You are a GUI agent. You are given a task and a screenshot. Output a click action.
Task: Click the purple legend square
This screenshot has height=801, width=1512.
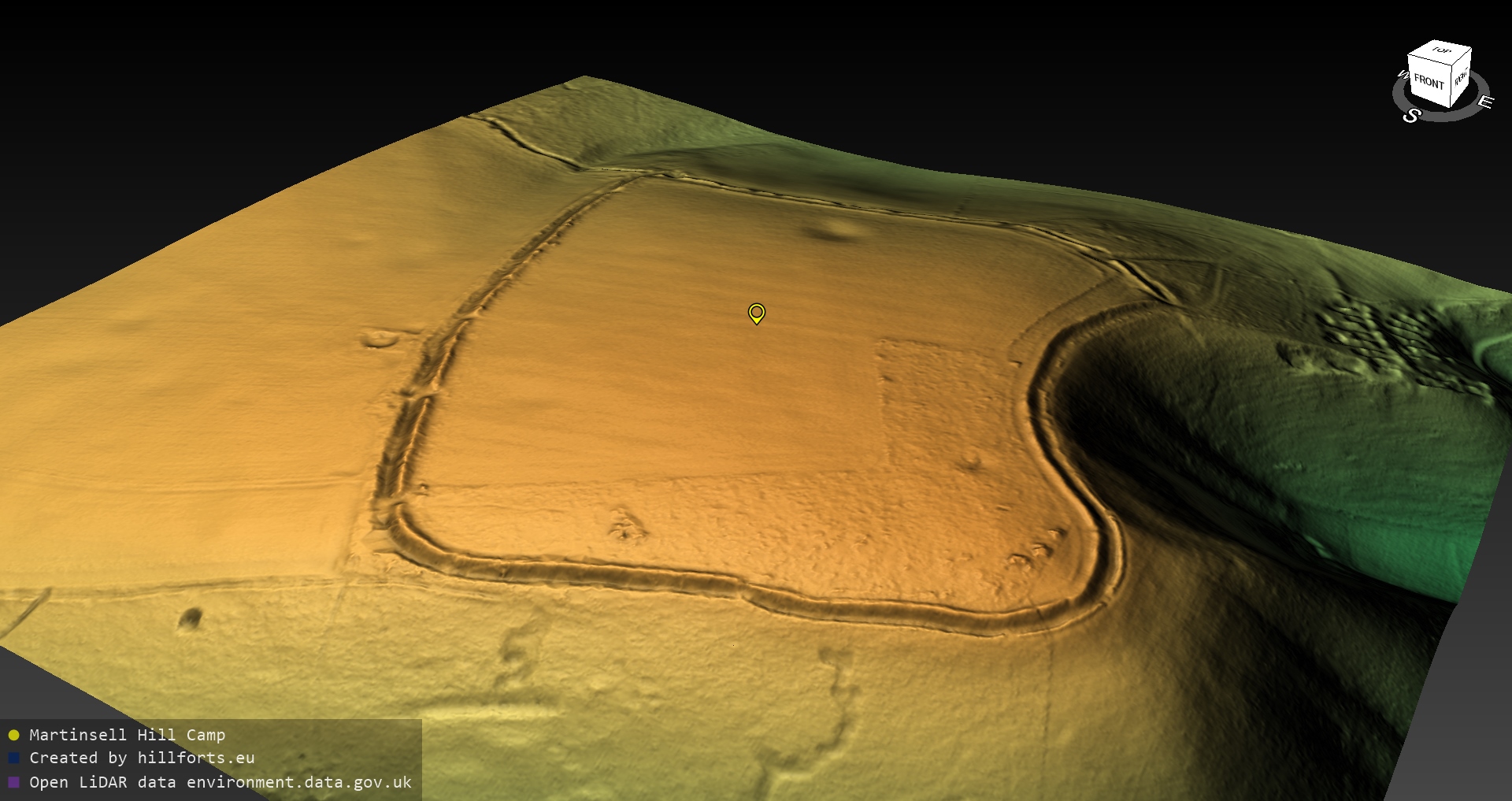pyautogui.click(x=13, y=782)
